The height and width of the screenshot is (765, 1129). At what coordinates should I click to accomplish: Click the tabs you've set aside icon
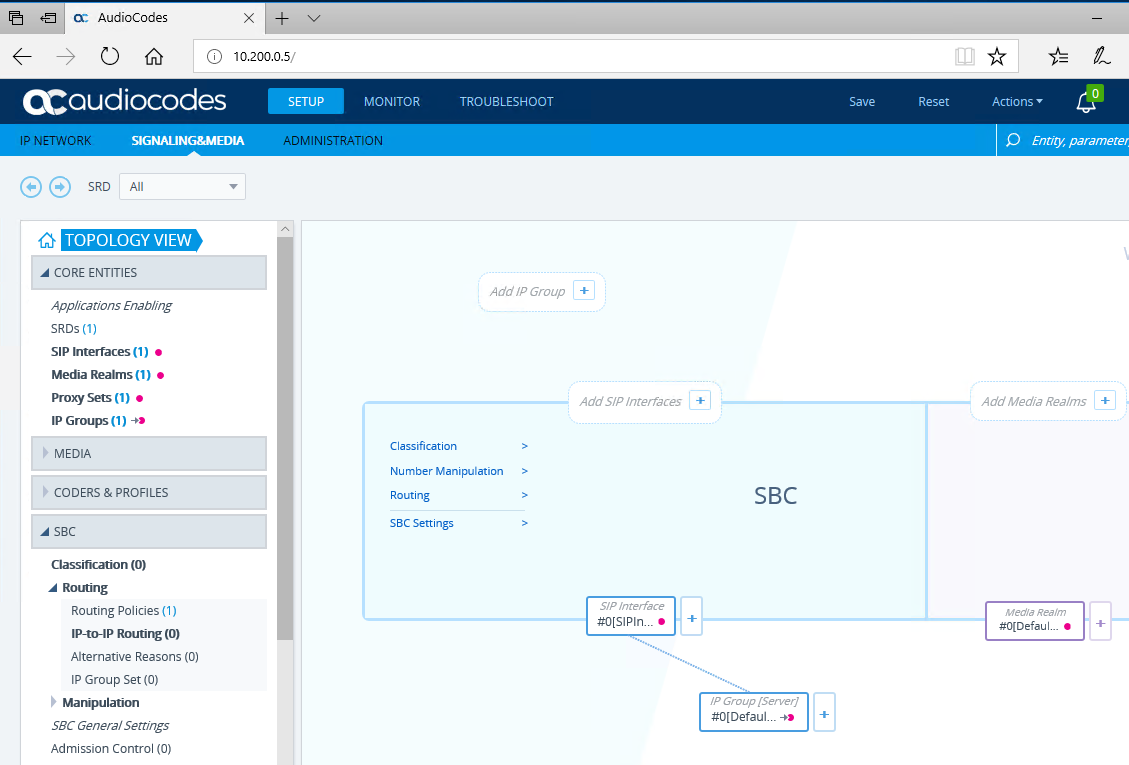coord(16,18)
